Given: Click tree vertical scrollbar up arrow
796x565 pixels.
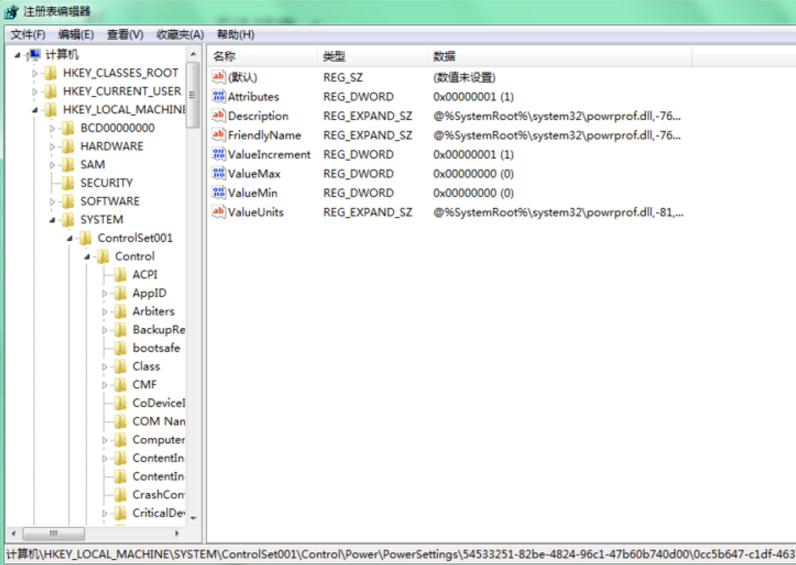Looking at the screenshot, I should (x=193, y=54).
